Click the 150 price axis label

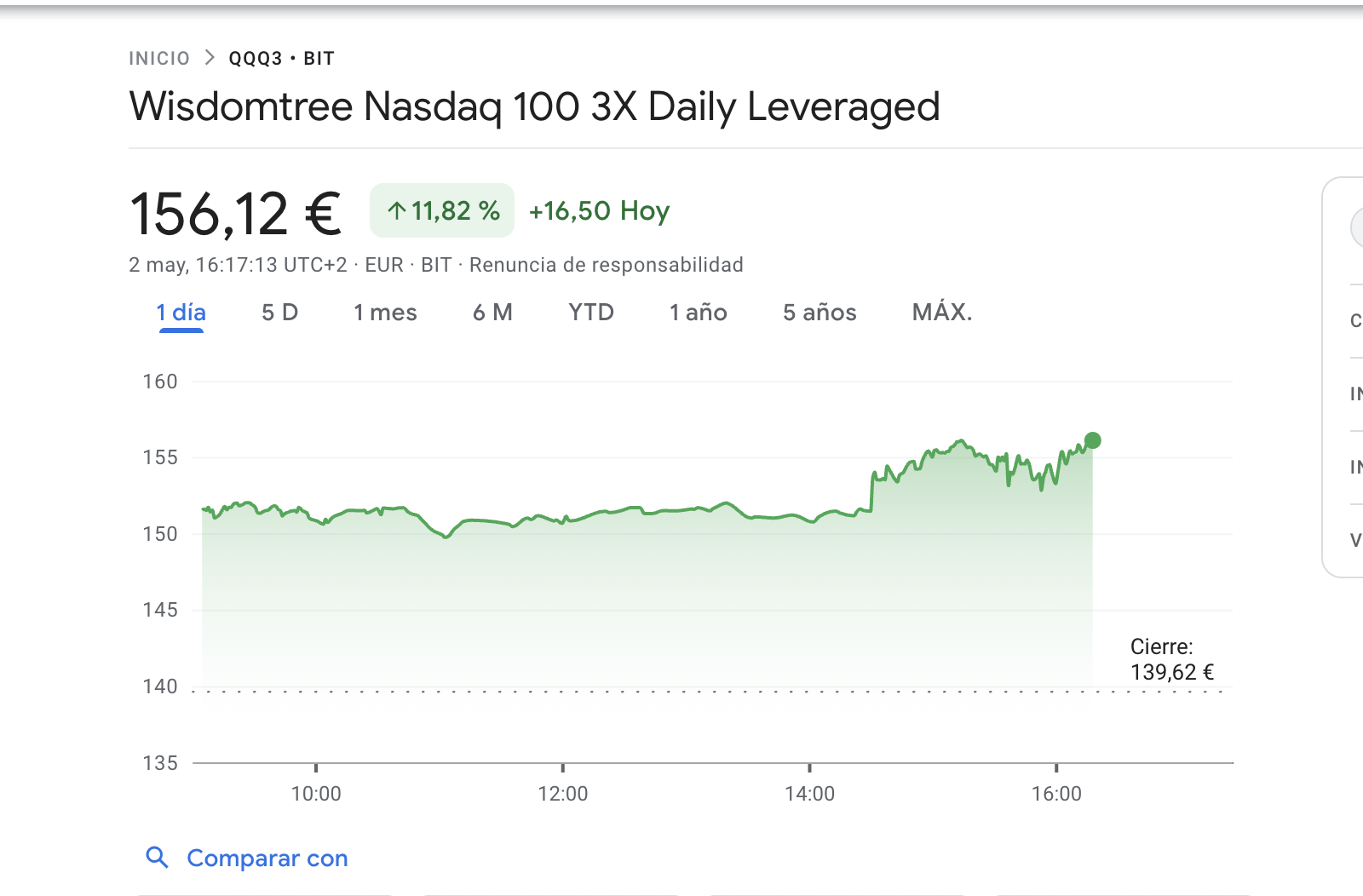coord(160,534)
